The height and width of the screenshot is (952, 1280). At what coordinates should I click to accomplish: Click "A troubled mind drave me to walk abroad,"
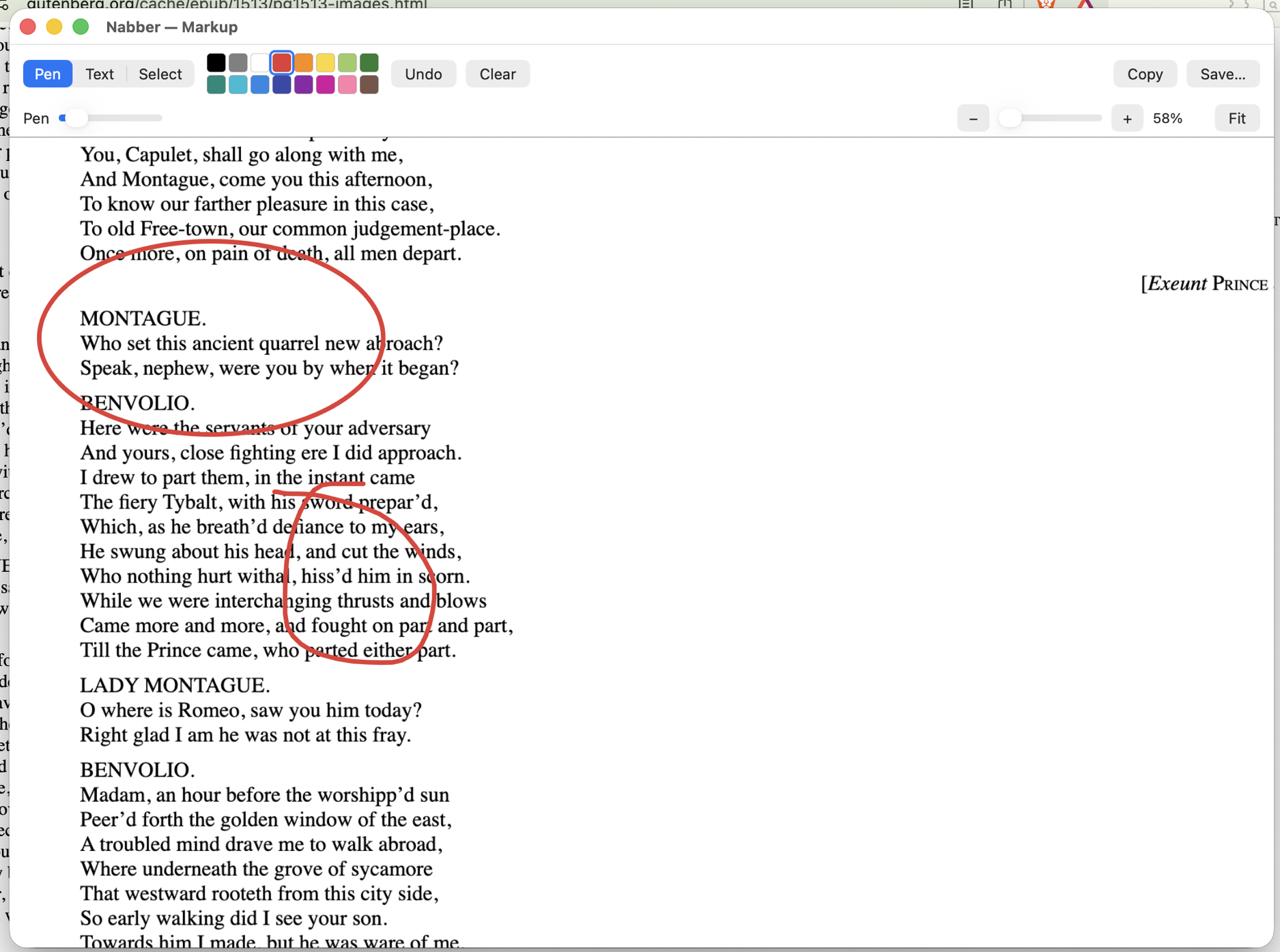[261, 844]
